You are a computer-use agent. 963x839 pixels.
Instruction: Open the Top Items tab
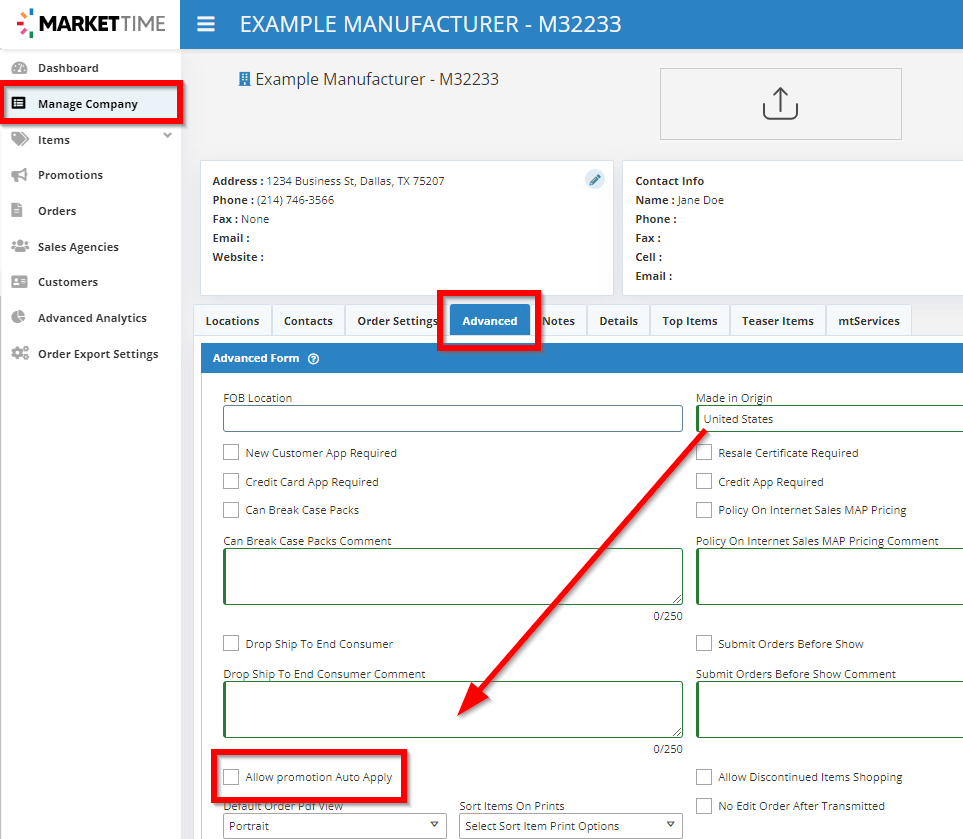pyautogui.click(x=690, y=321)
